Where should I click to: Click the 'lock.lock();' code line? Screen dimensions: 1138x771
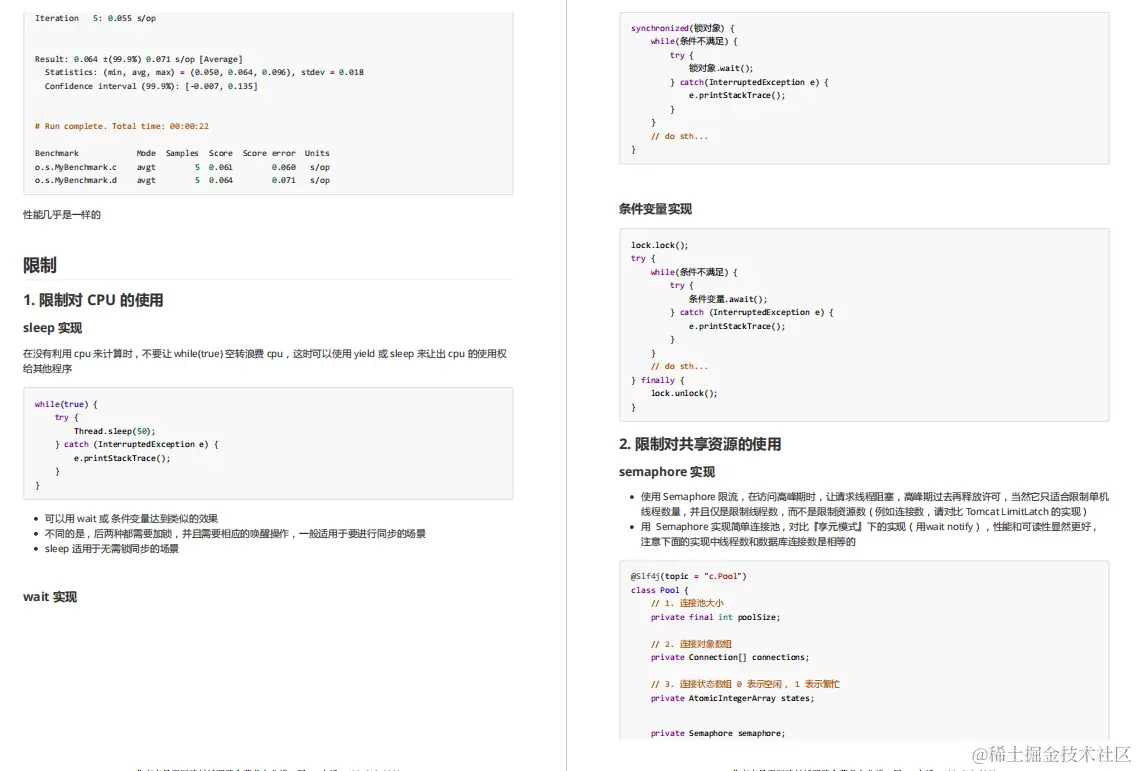click(660, 245)
